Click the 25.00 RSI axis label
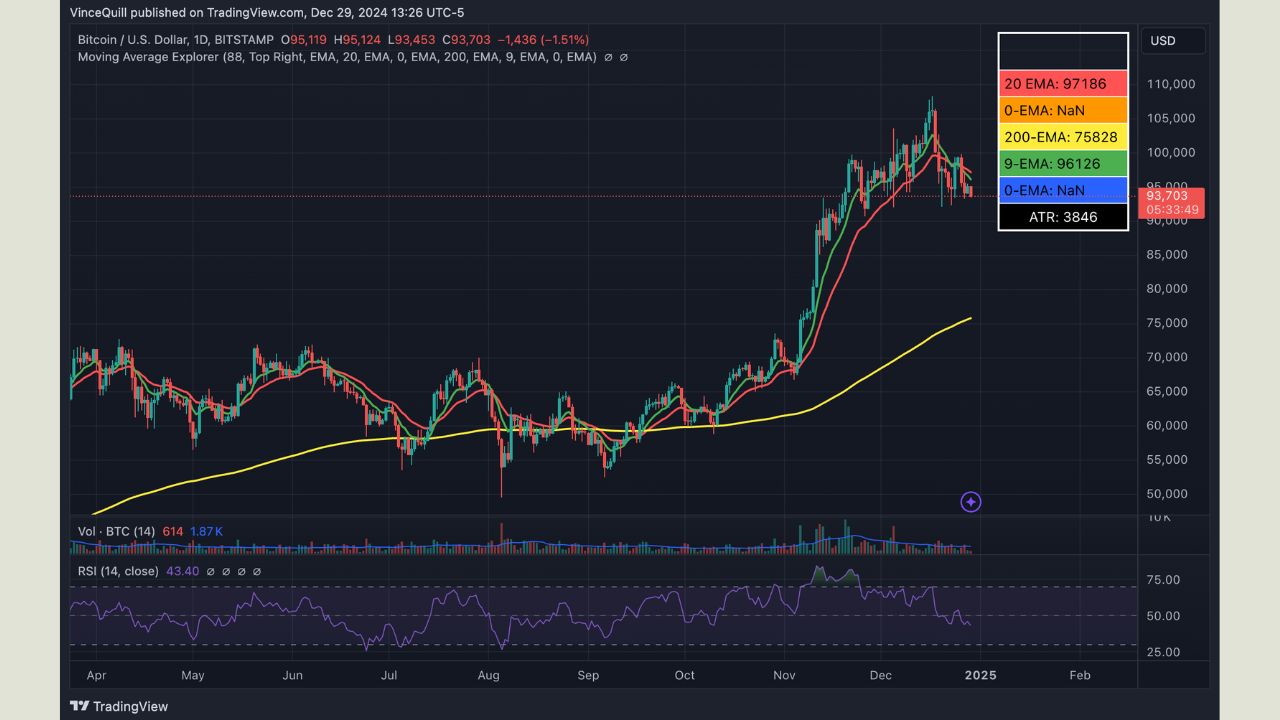Viewport: 1280px width, 720px height. (x=1163, y=652)
